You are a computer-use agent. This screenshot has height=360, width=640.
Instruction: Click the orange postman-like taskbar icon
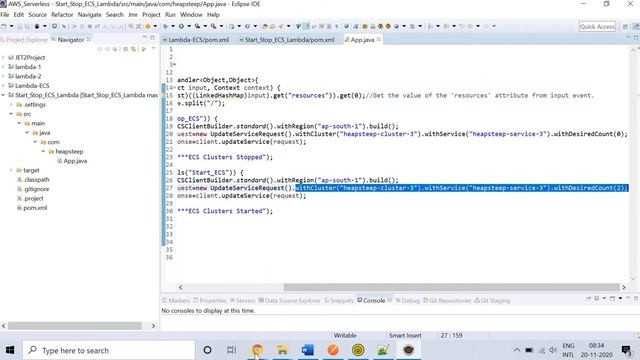333,350
